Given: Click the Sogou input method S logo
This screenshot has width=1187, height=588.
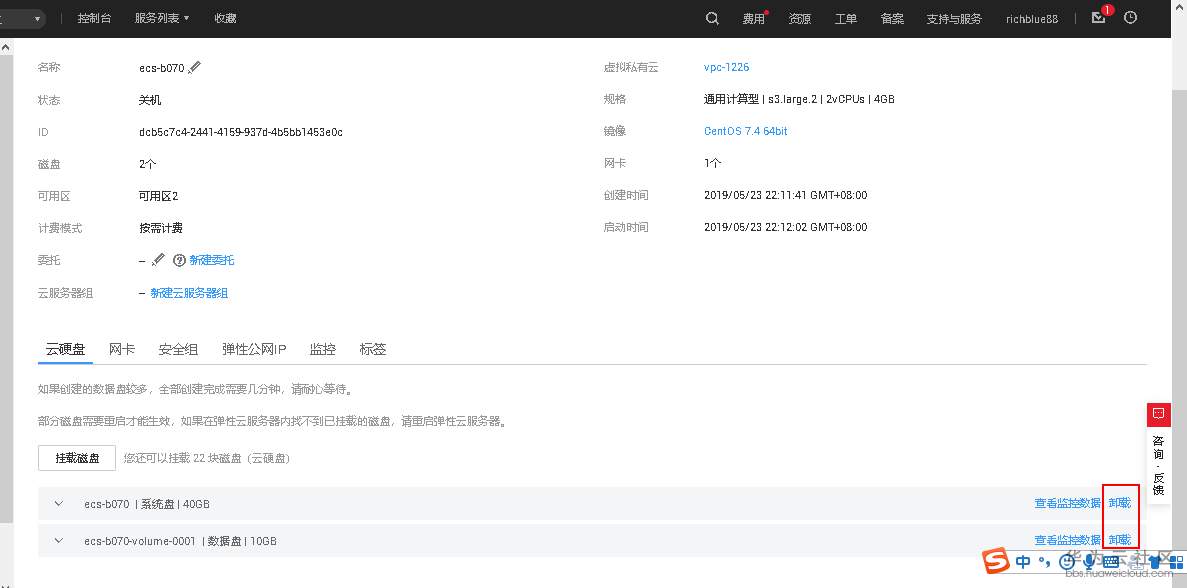Looking at the screenshot, I should coord(996,561).
